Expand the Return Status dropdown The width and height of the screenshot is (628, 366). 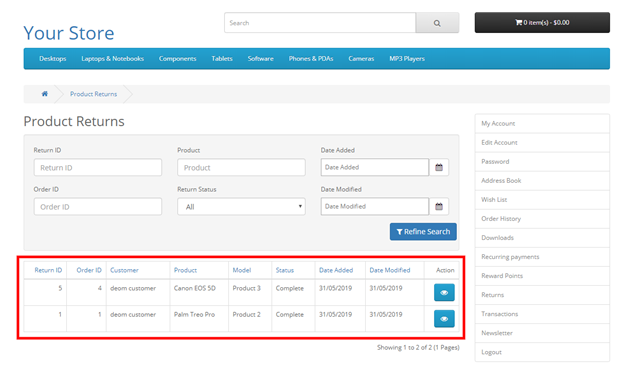(x=242, y=207)
